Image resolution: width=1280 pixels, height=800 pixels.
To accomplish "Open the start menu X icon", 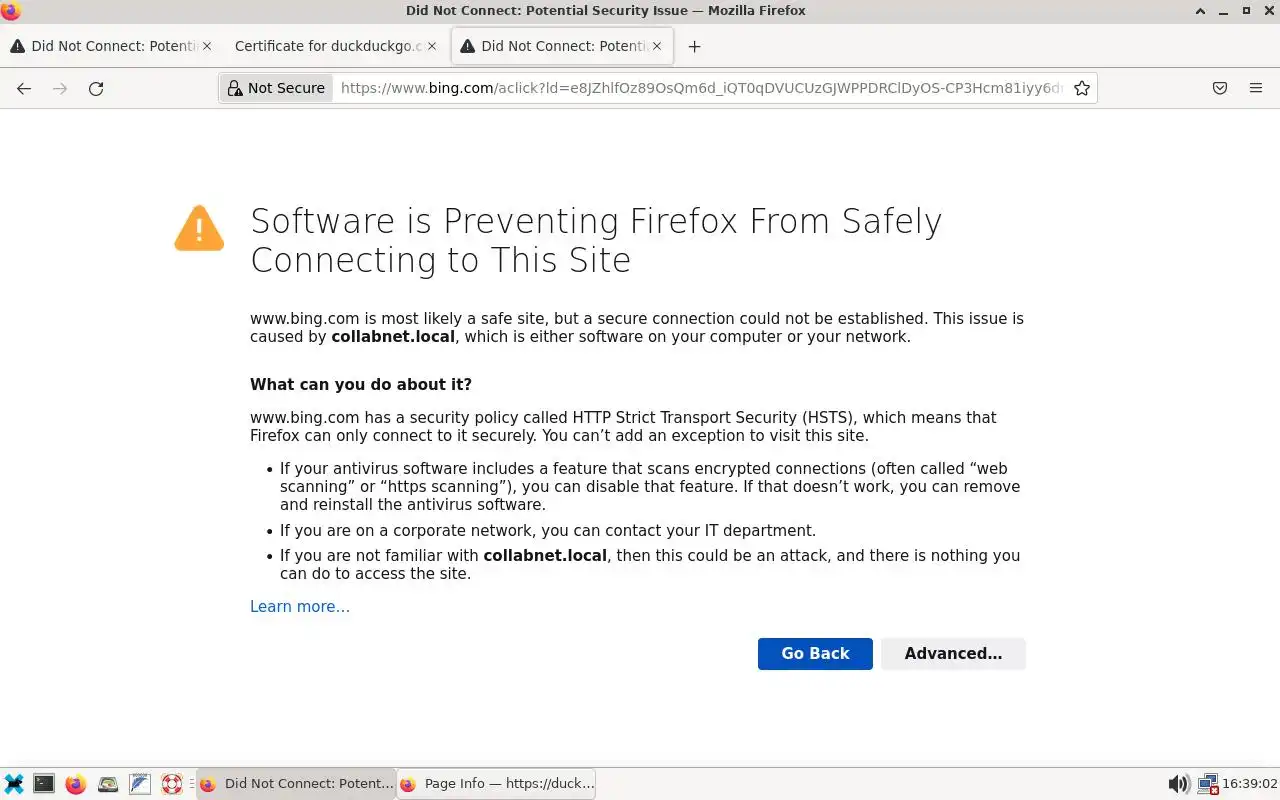I will (x=14, y=784).
